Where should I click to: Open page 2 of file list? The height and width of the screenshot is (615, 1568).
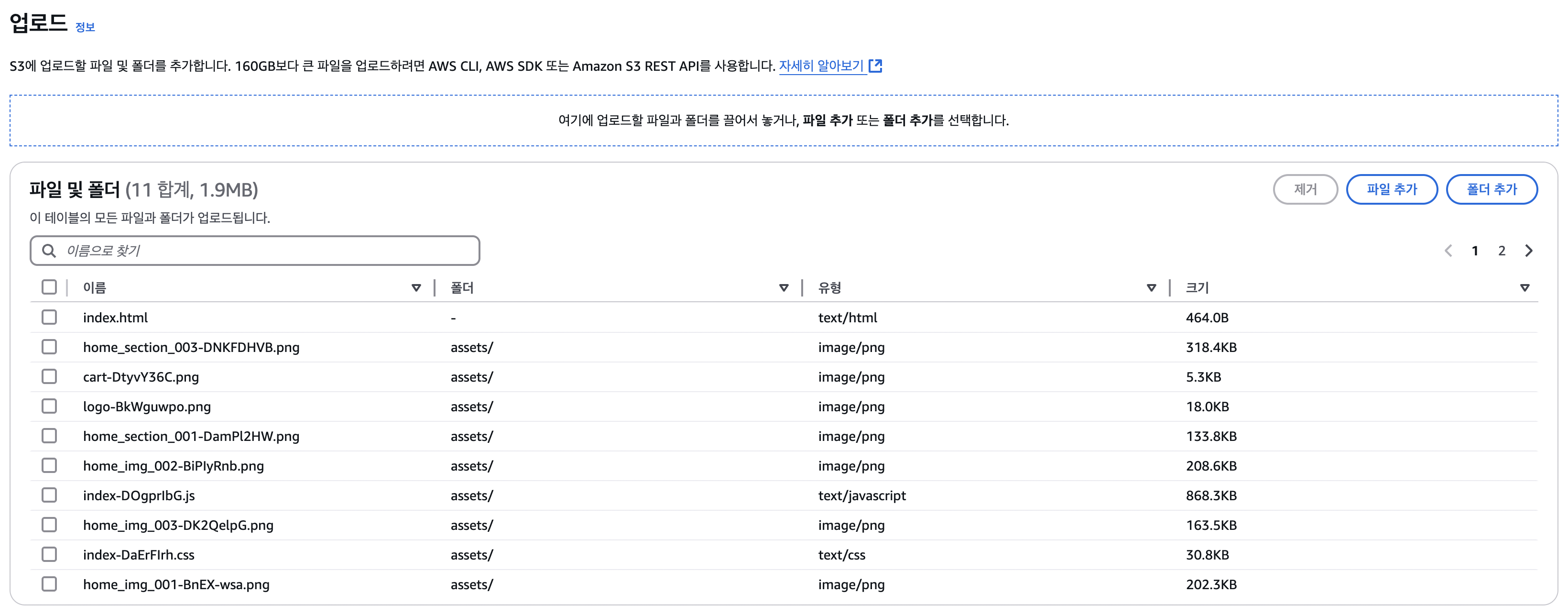(1502, 251)
